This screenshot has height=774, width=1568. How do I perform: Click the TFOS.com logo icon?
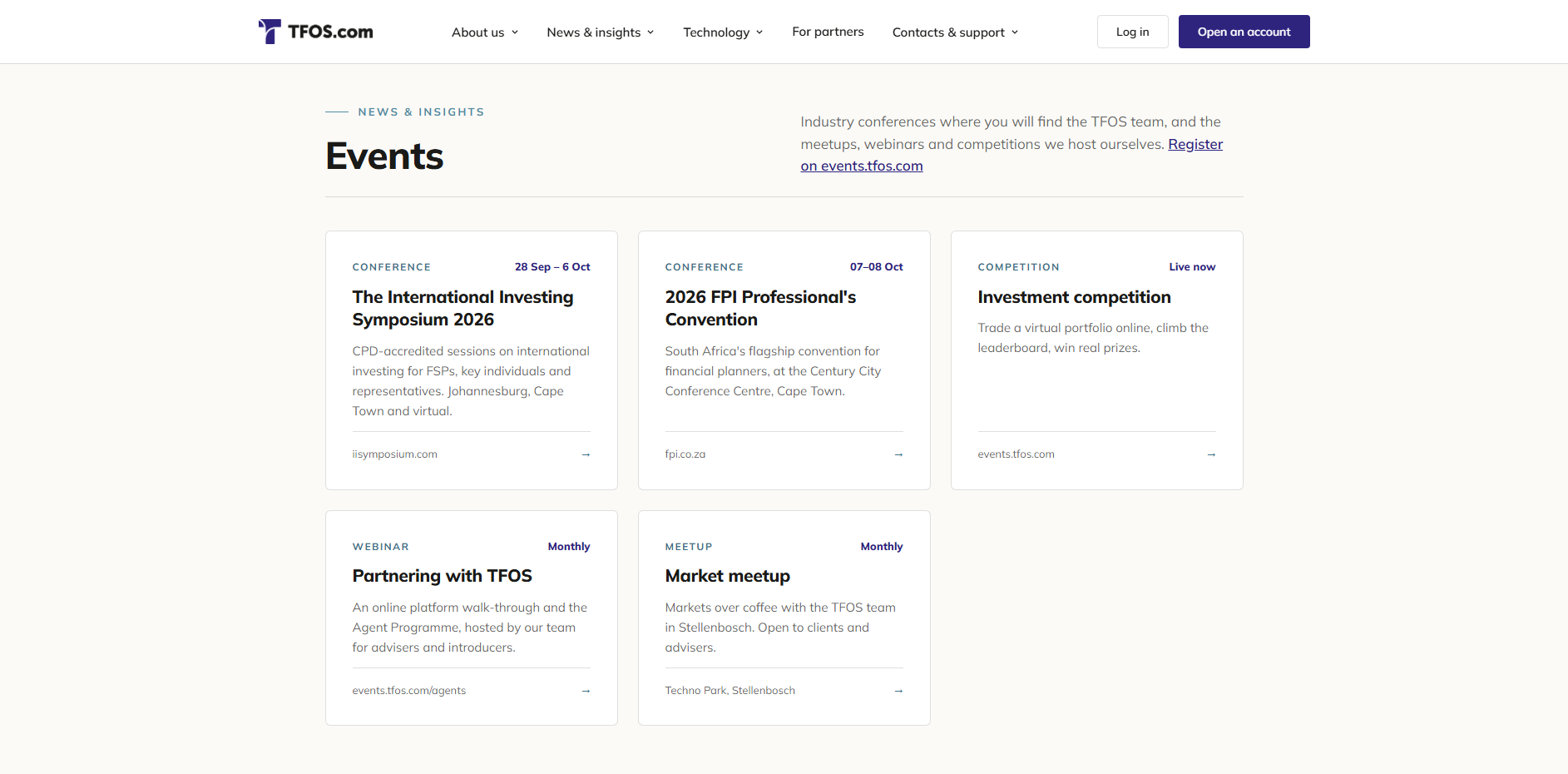[x=269, y=32]
